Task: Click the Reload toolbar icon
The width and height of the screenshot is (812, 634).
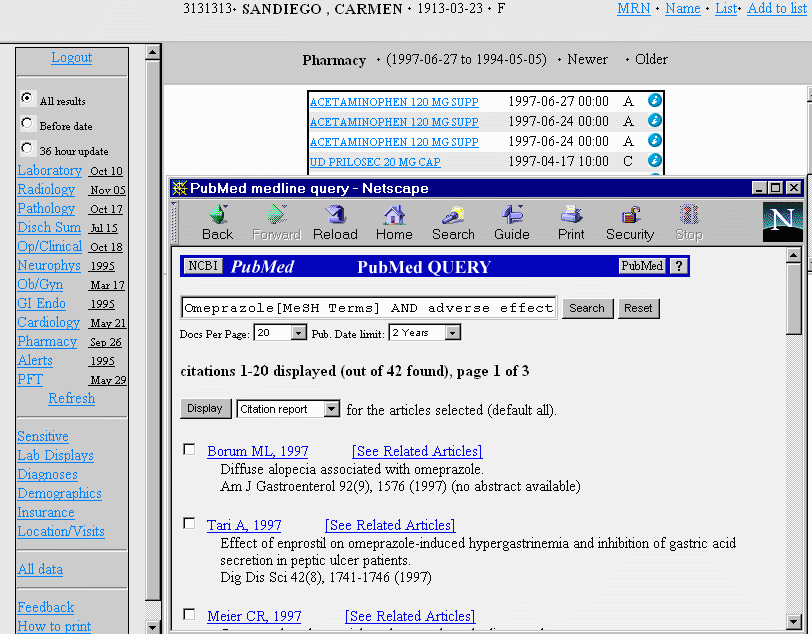Action: click(335, 222)
